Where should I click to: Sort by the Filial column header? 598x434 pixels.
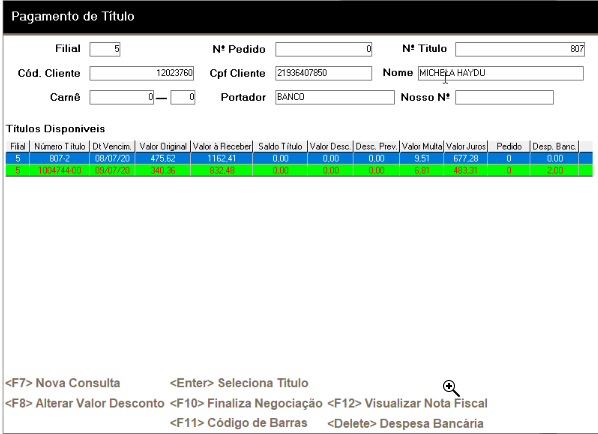pos(18,146)
